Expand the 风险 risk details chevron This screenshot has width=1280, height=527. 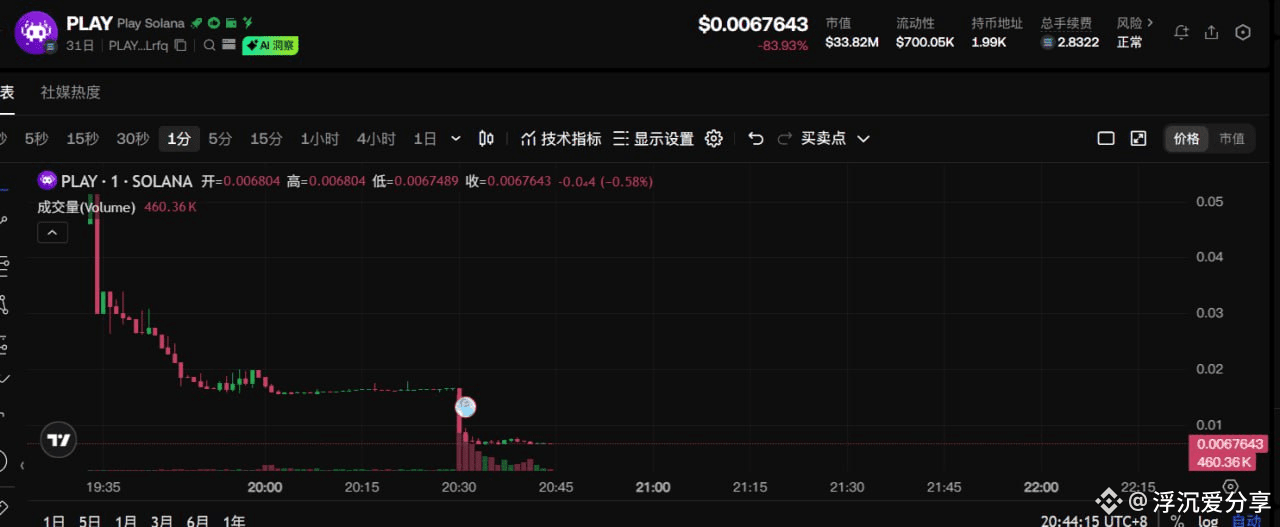click(1150, 22)
